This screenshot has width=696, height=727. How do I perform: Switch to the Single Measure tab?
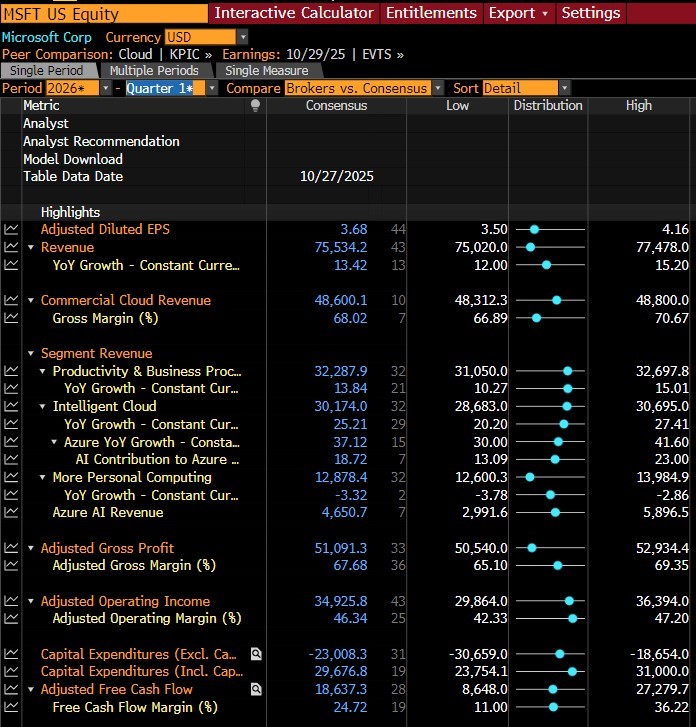(266, 71)
